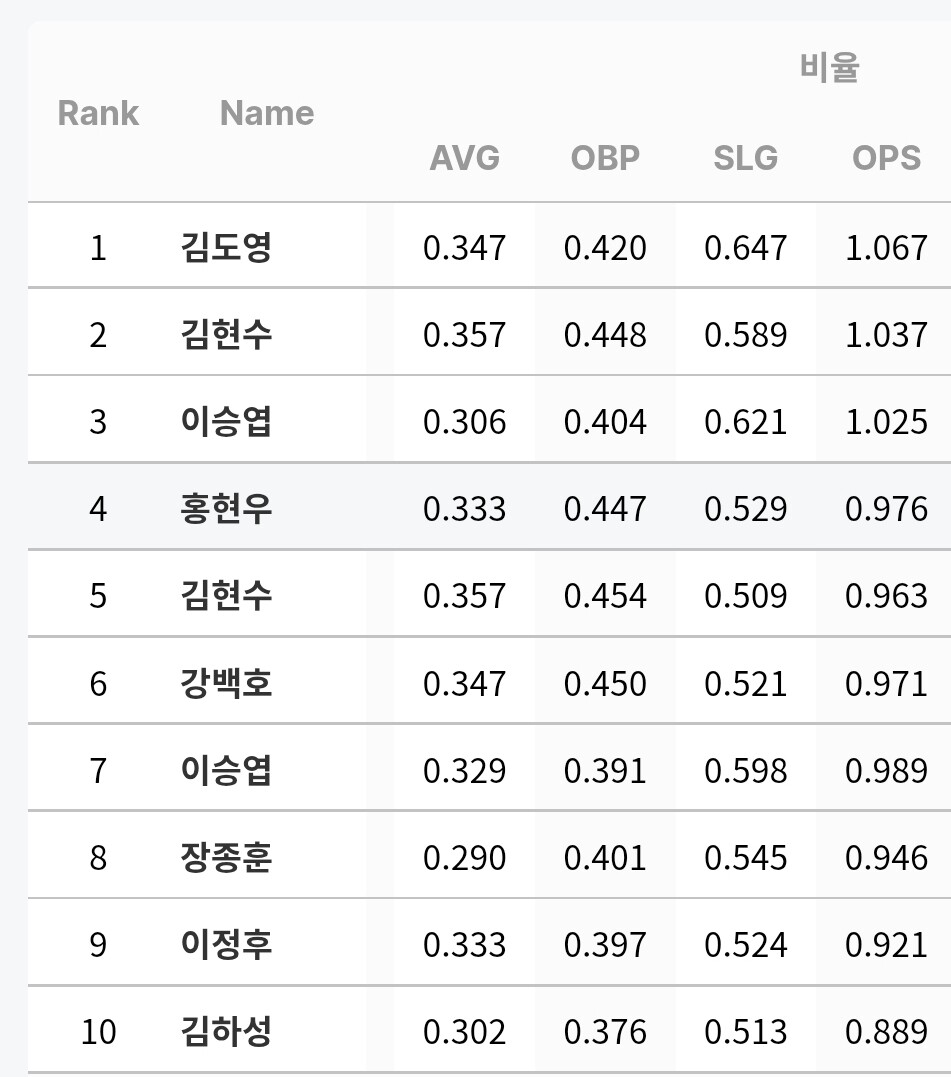
Task: Open player 김하성 in rank 10
Action: pyautogui.click(x=226, y=1031)
